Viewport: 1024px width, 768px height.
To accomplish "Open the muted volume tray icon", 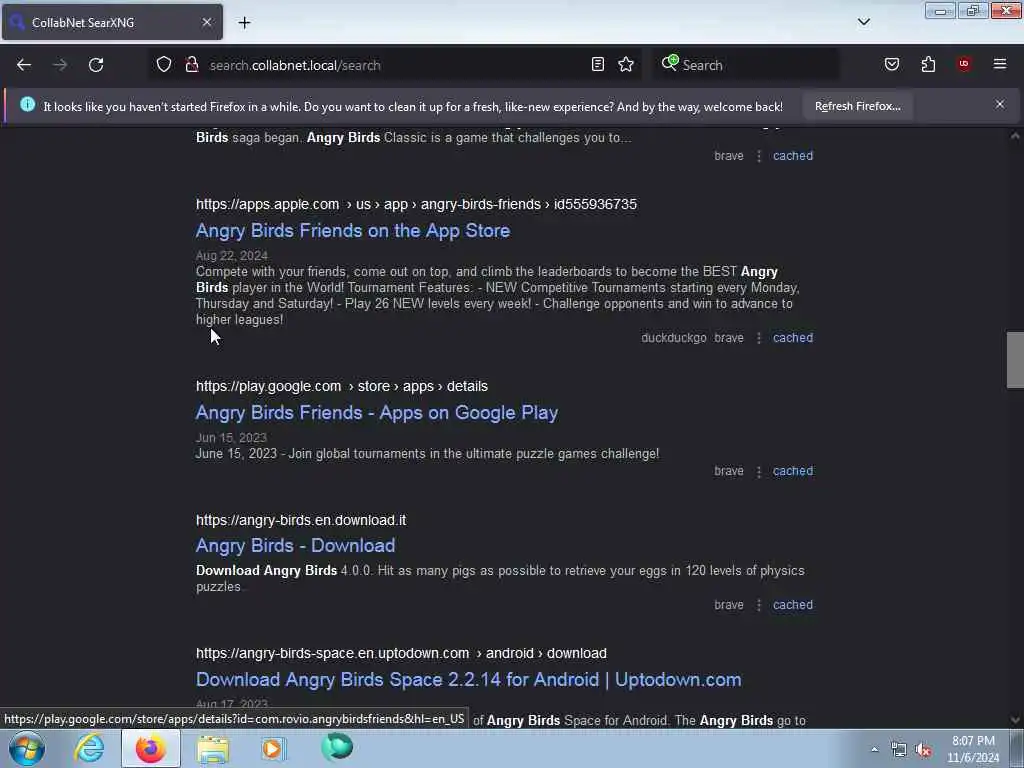I will point(923,750).
